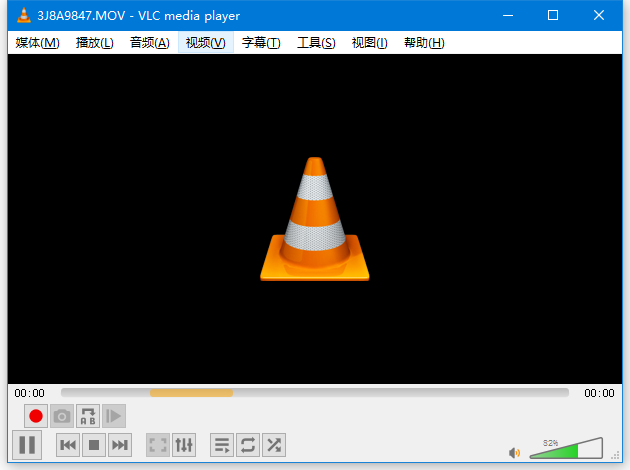This screenshot has height=470, width=630.
Task: Show extended settings and effects
Action: (184, 445)
